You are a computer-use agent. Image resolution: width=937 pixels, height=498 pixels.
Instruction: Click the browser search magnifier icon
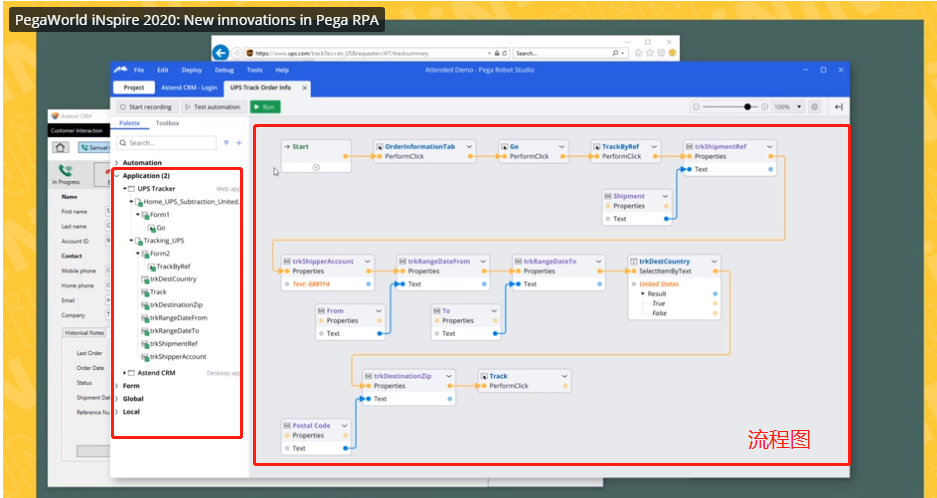[x=616, y=53]
